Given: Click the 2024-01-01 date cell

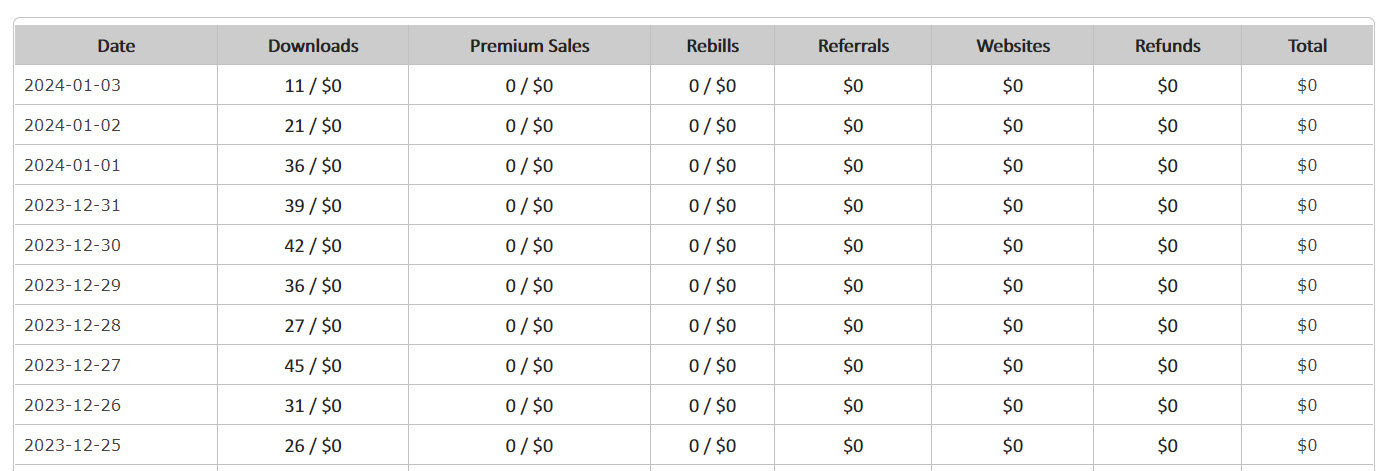Looking at the screenshot, I should (116, 165).
